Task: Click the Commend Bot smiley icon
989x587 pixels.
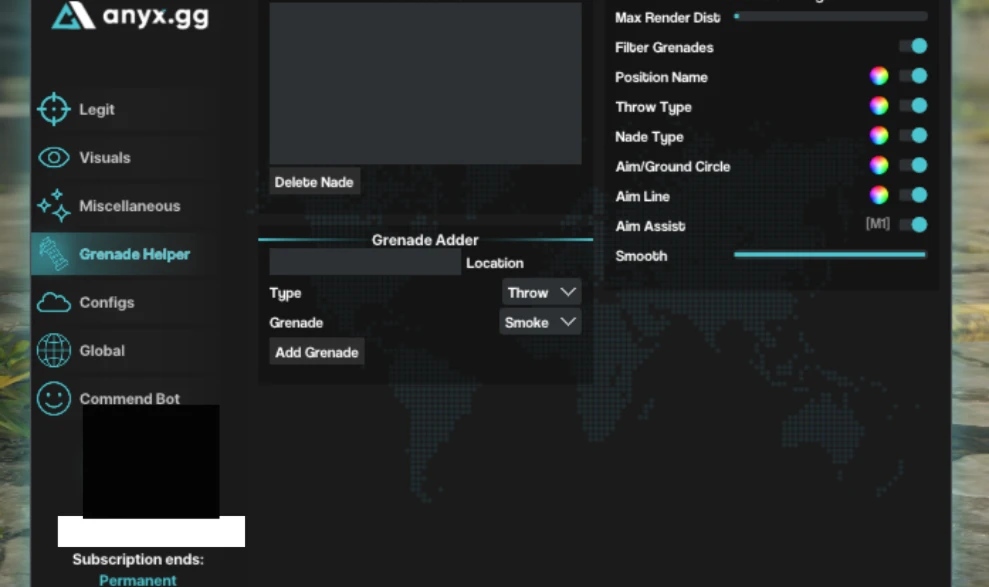Action: pos(54,398)
